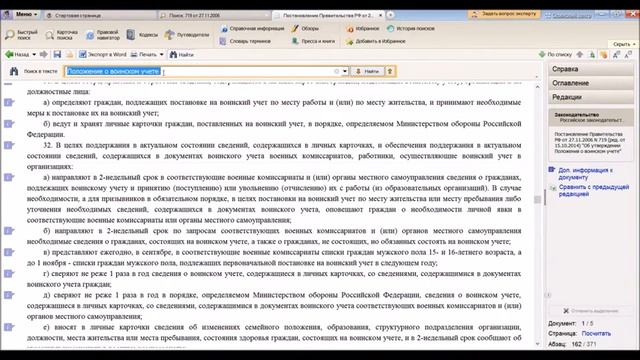Open Обзоры reviews
640x360 pixels.
pos(305,29)
